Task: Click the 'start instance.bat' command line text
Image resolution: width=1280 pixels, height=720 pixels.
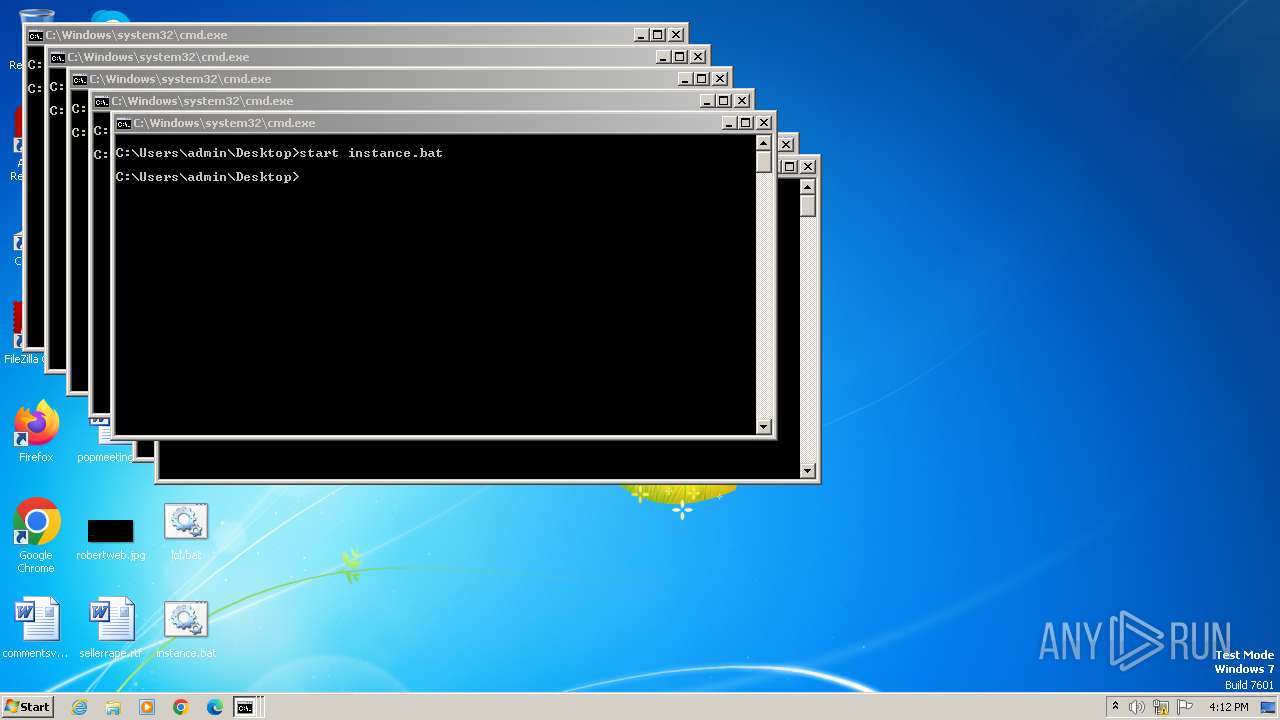Action: 371,153
